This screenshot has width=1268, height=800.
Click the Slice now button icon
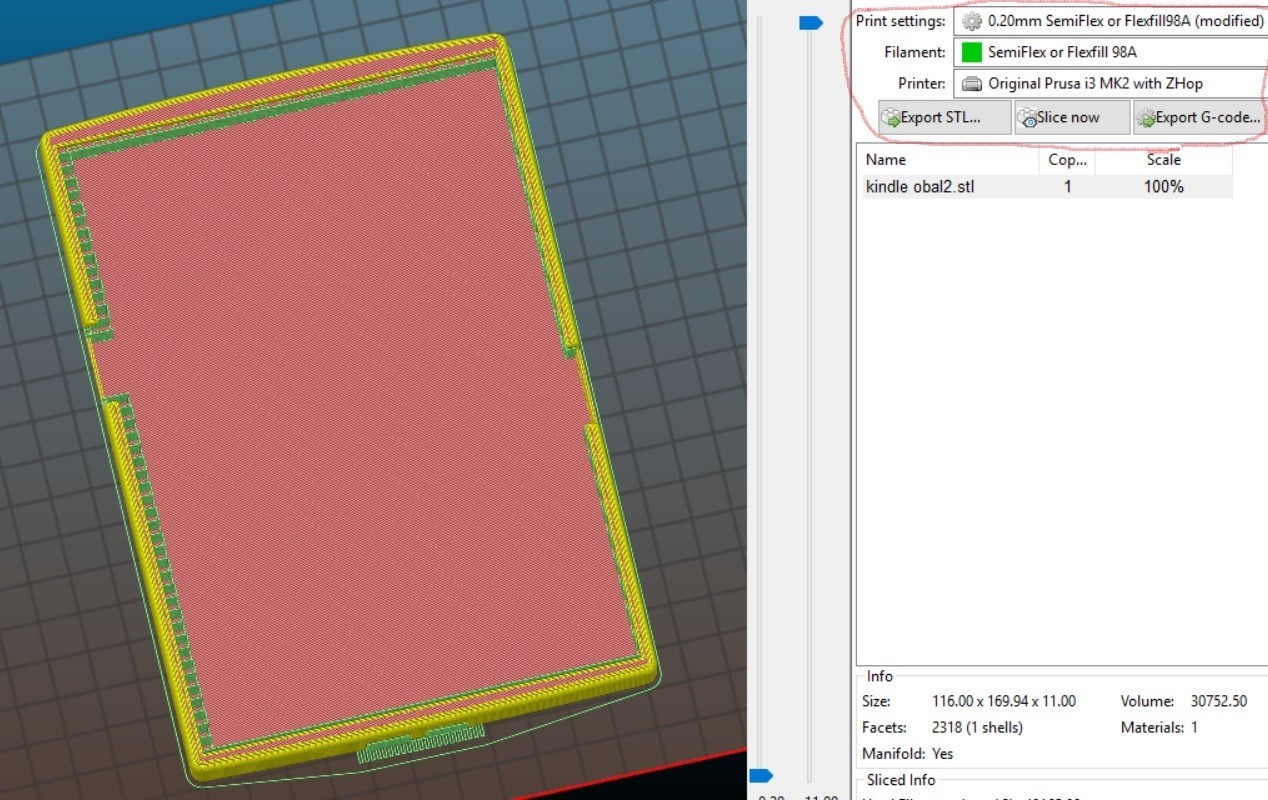[x=1028, y=118]
